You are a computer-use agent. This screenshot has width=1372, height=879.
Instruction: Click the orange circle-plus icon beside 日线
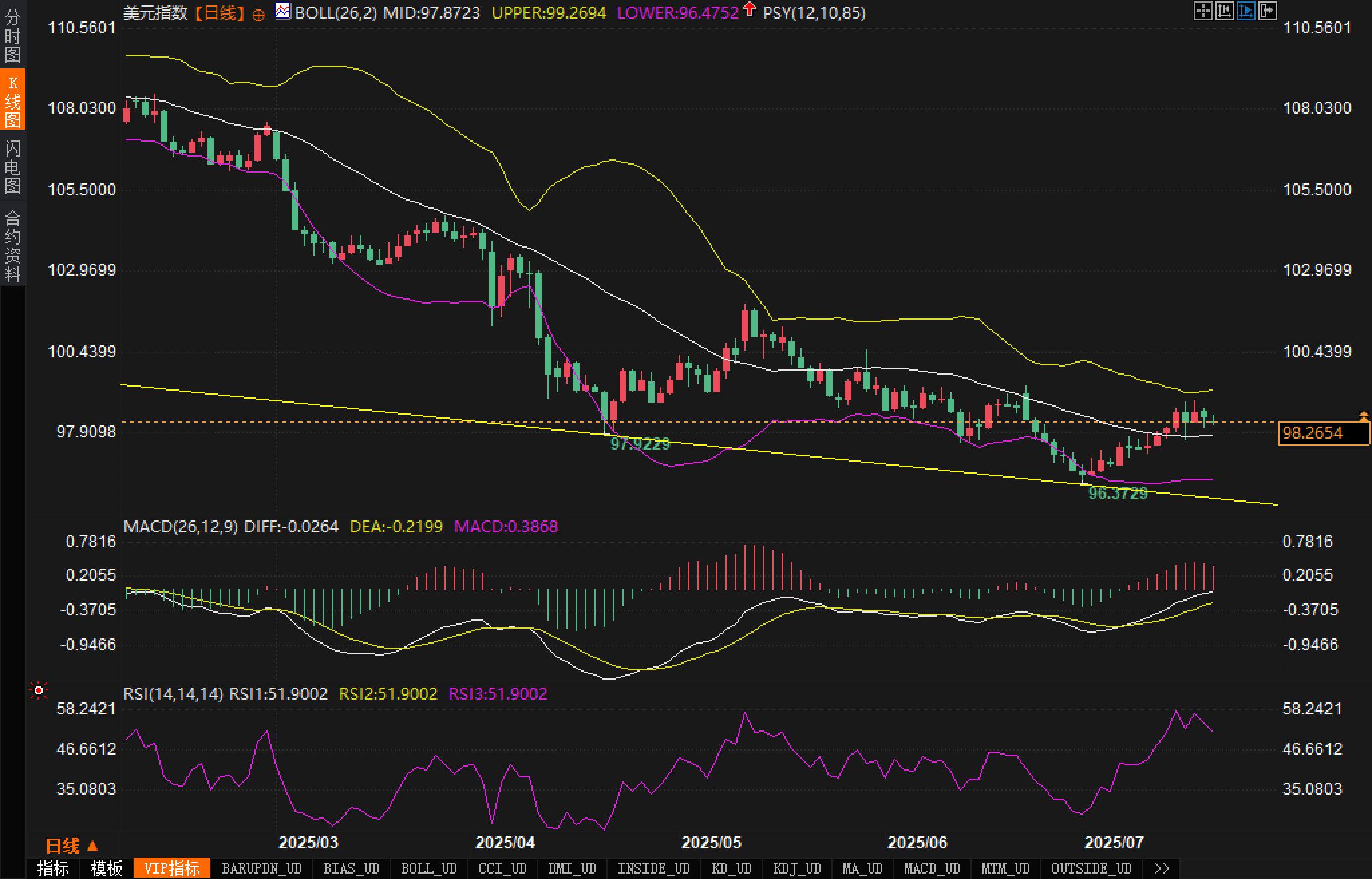pos(258,15)
